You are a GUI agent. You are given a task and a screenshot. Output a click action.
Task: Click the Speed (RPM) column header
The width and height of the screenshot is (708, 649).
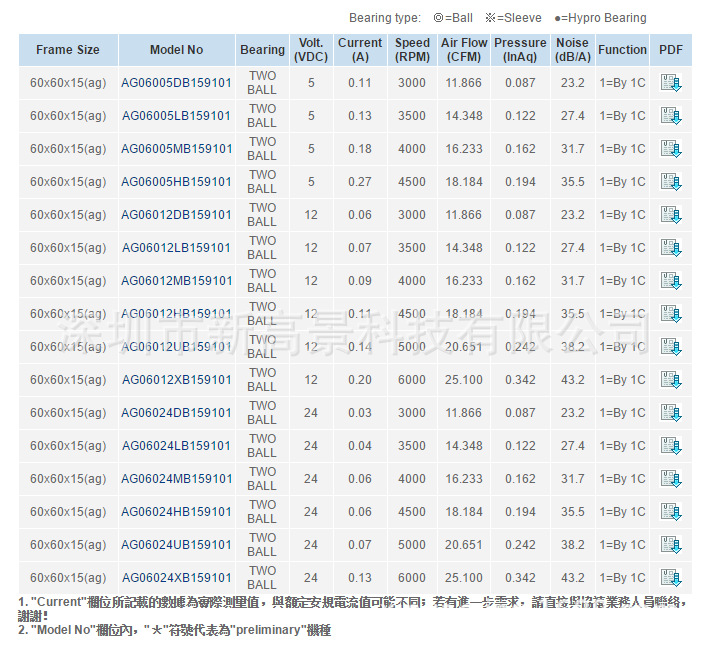pyautogui.click(x=412, y=50)
